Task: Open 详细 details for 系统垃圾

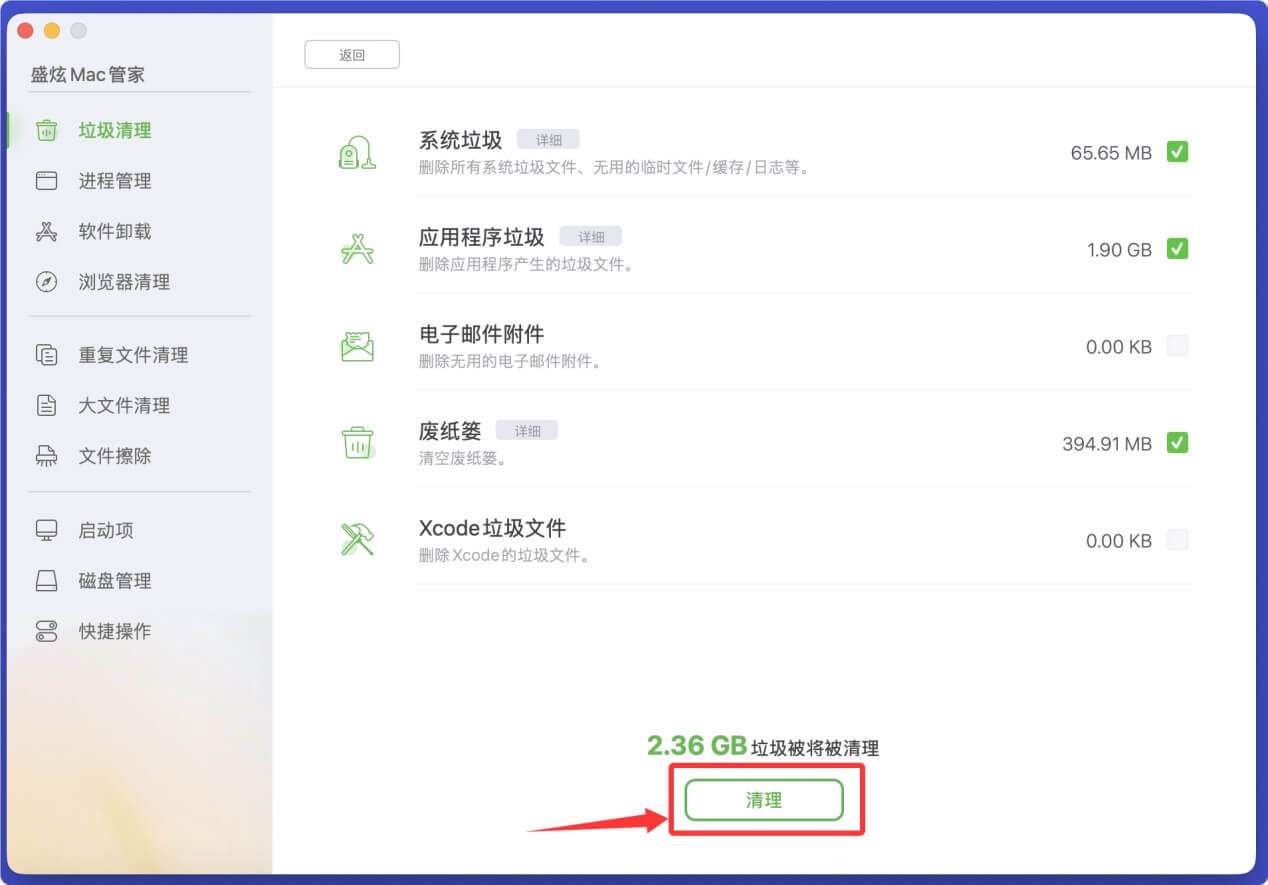Action: (548, 139)
